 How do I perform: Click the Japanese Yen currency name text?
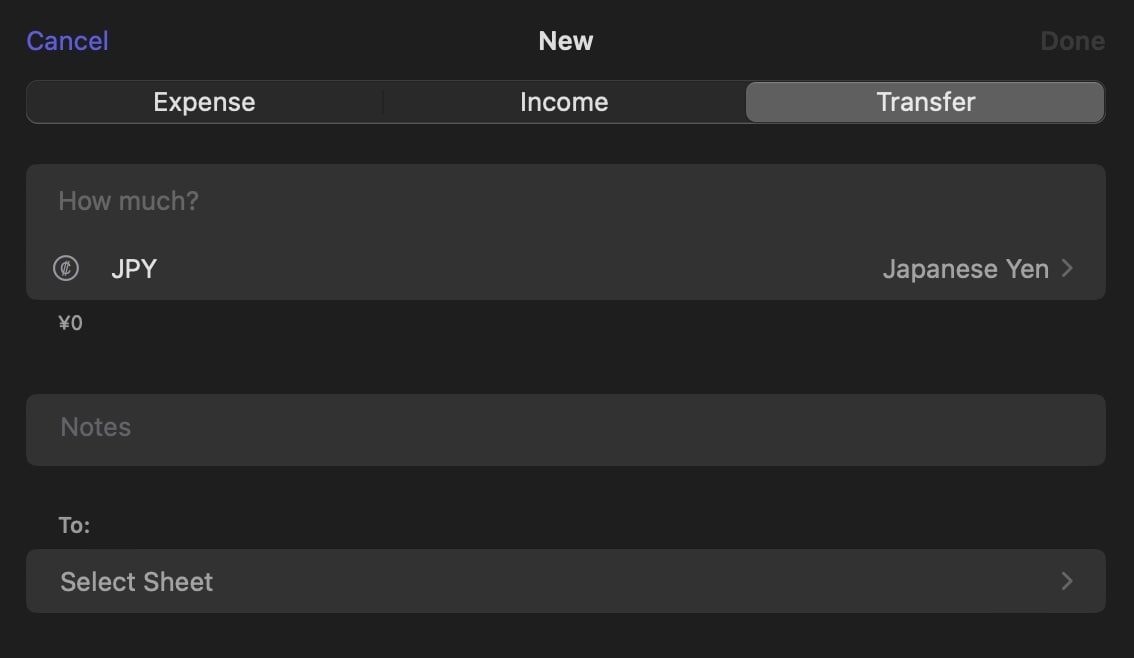[x=965, y=269]
